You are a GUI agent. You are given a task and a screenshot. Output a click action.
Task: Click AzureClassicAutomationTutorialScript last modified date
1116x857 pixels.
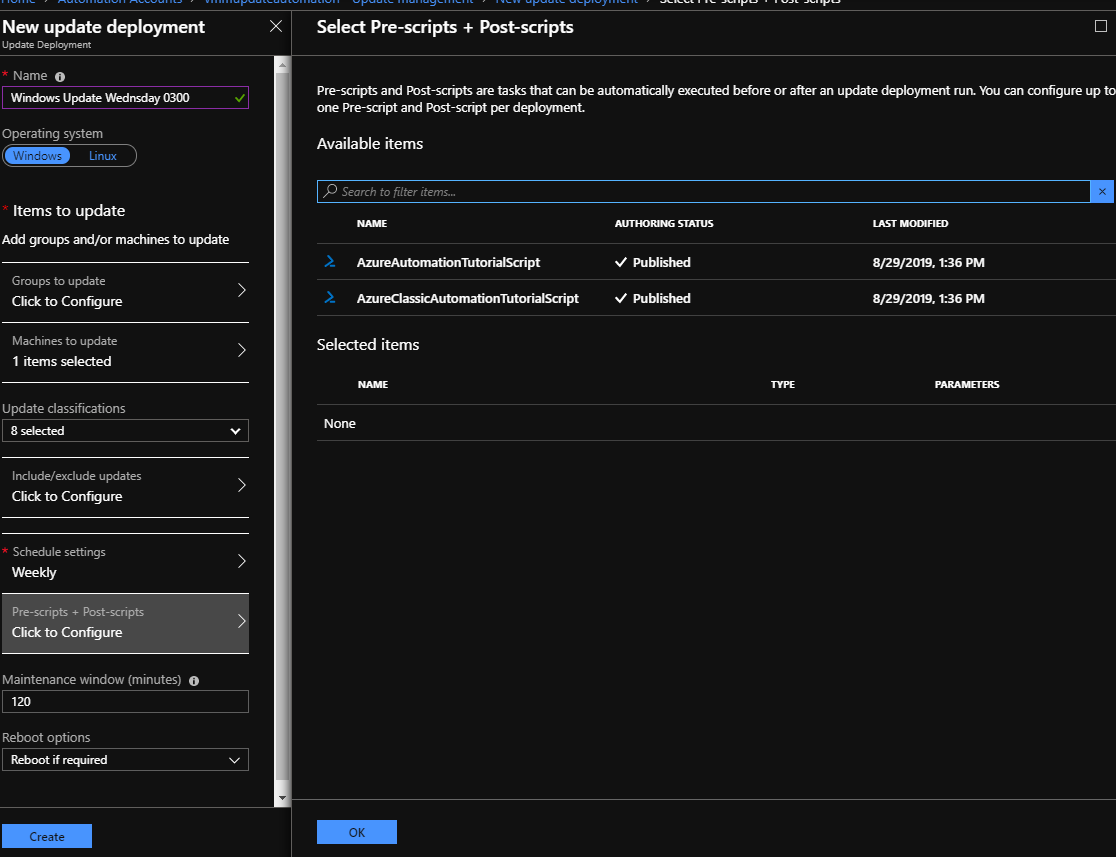(x=929, y=298)
